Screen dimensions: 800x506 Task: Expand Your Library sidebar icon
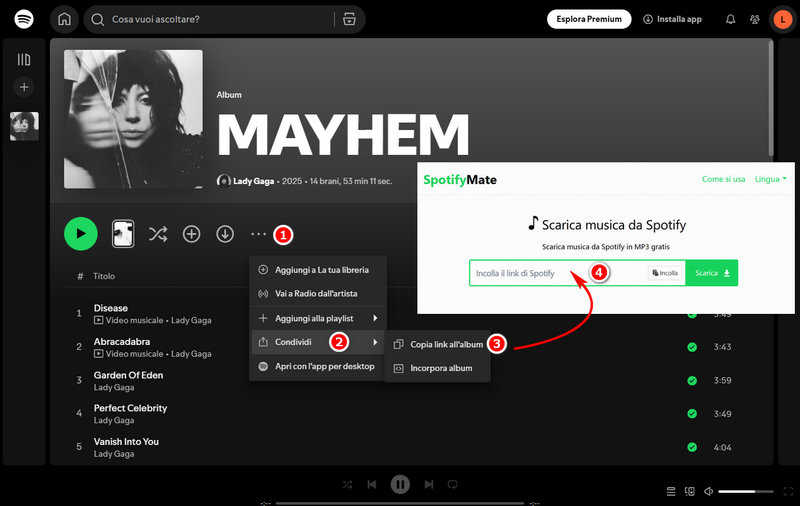24,60
